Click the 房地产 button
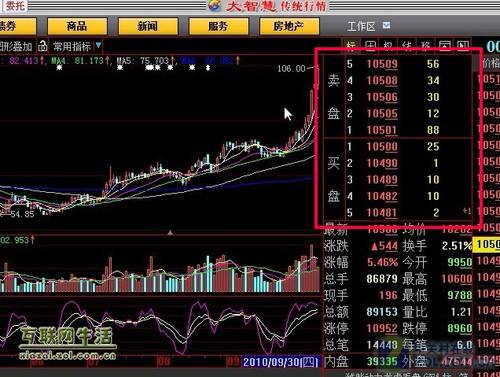 289,26
